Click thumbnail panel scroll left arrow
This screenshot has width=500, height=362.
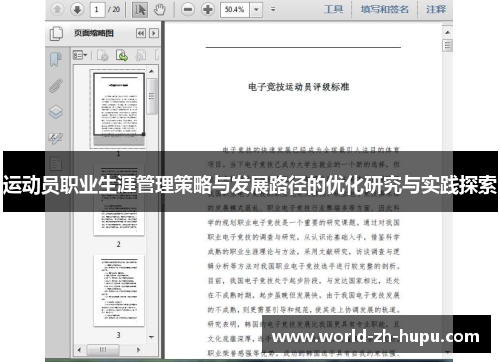[79, 350]
